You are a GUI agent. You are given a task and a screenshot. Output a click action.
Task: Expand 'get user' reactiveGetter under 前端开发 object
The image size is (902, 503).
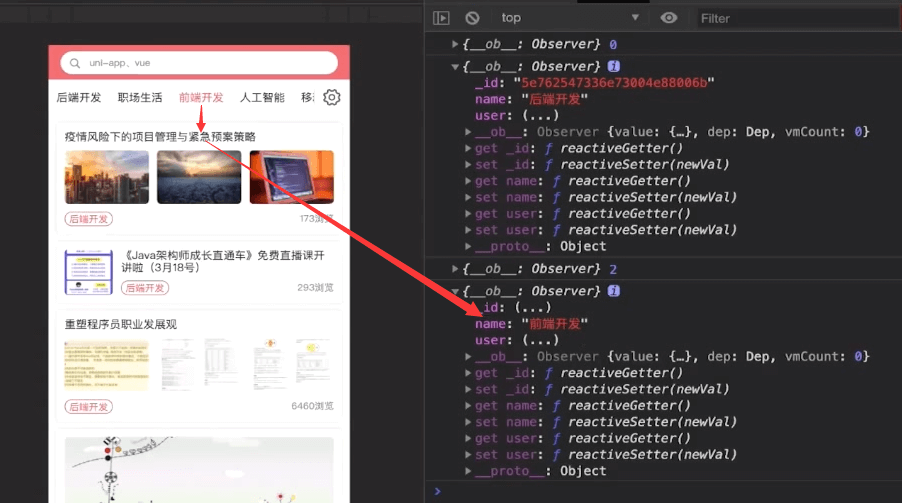point(468,439)
